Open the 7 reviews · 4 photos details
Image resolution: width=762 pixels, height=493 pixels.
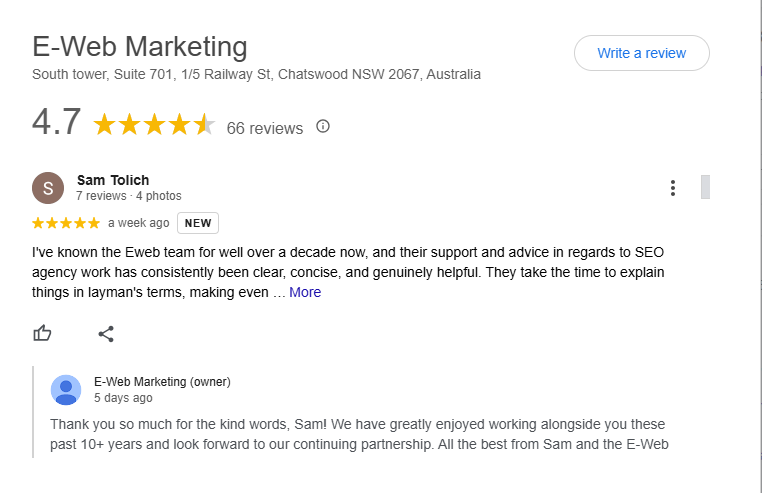[x=129, y=196]
